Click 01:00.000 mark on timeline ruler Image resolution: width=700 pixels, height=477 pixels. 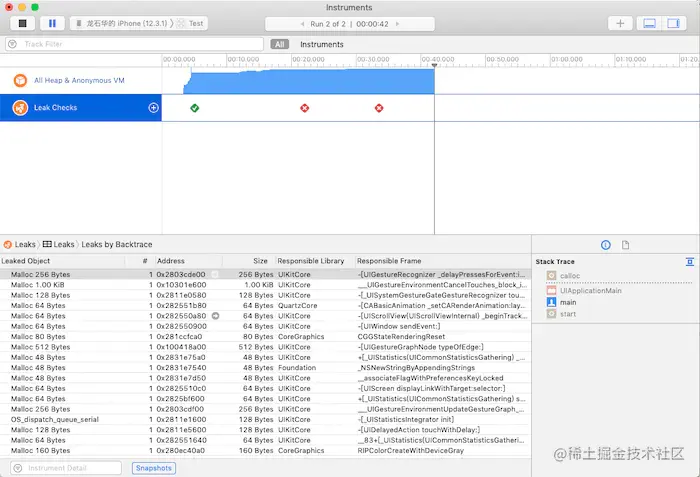point(567,59)
